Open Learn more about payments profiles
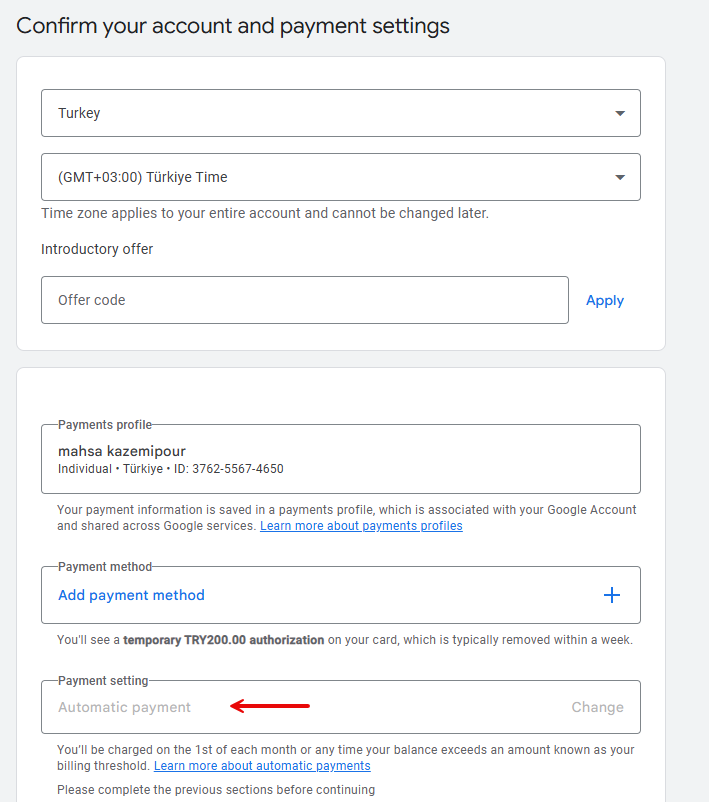709x802 pixels. tap(361, 525)
